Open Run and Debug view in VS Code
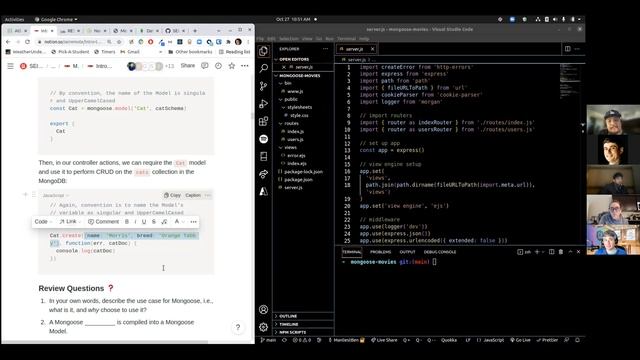The image size is (640, 360). (x=264, y=104)
